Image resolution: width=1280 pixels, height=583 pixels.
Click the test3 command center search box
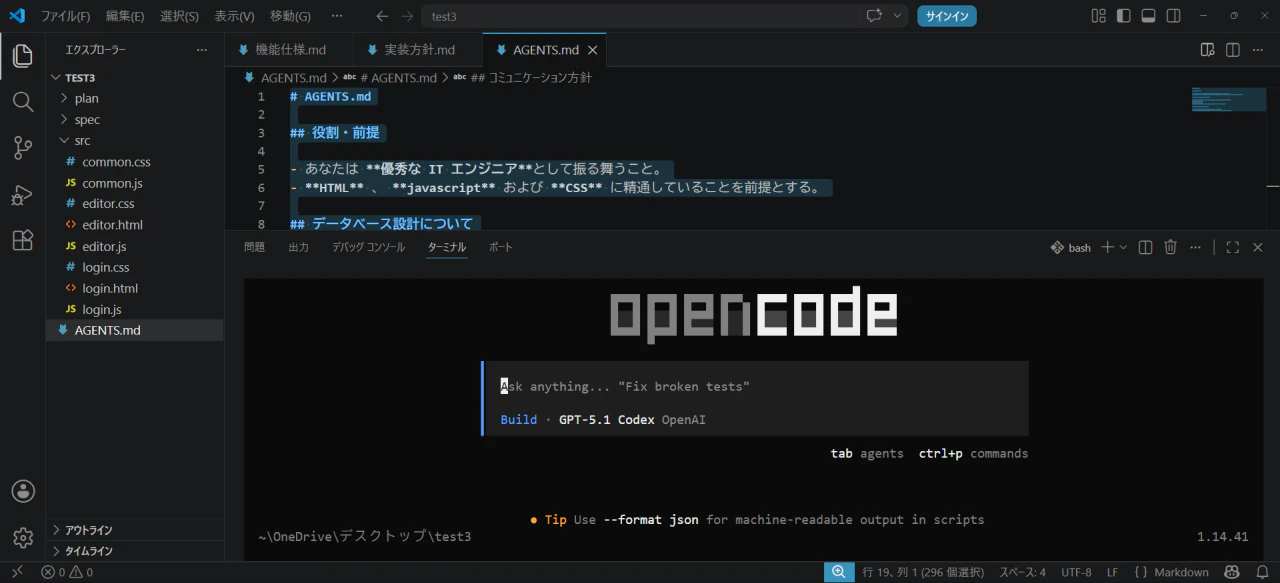(640, 16)
